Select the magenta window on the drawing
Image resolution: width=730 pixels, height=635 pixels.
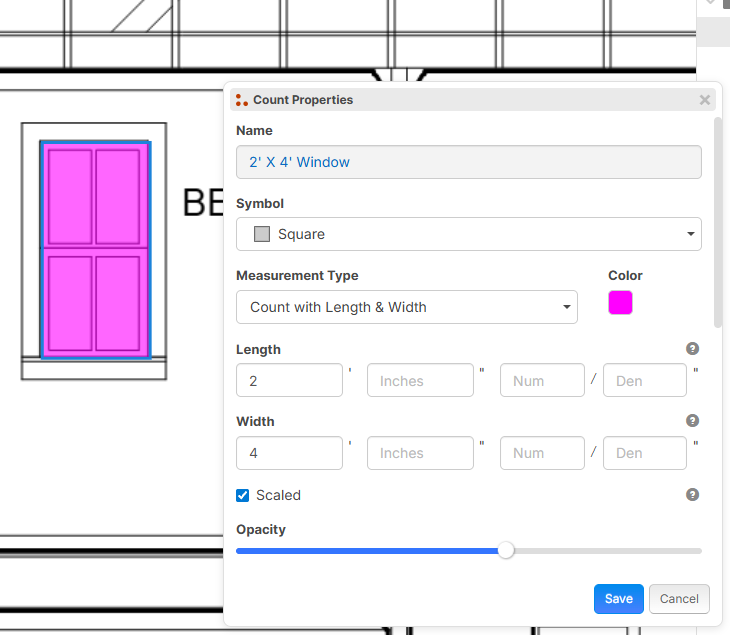(x=95, y=250)
